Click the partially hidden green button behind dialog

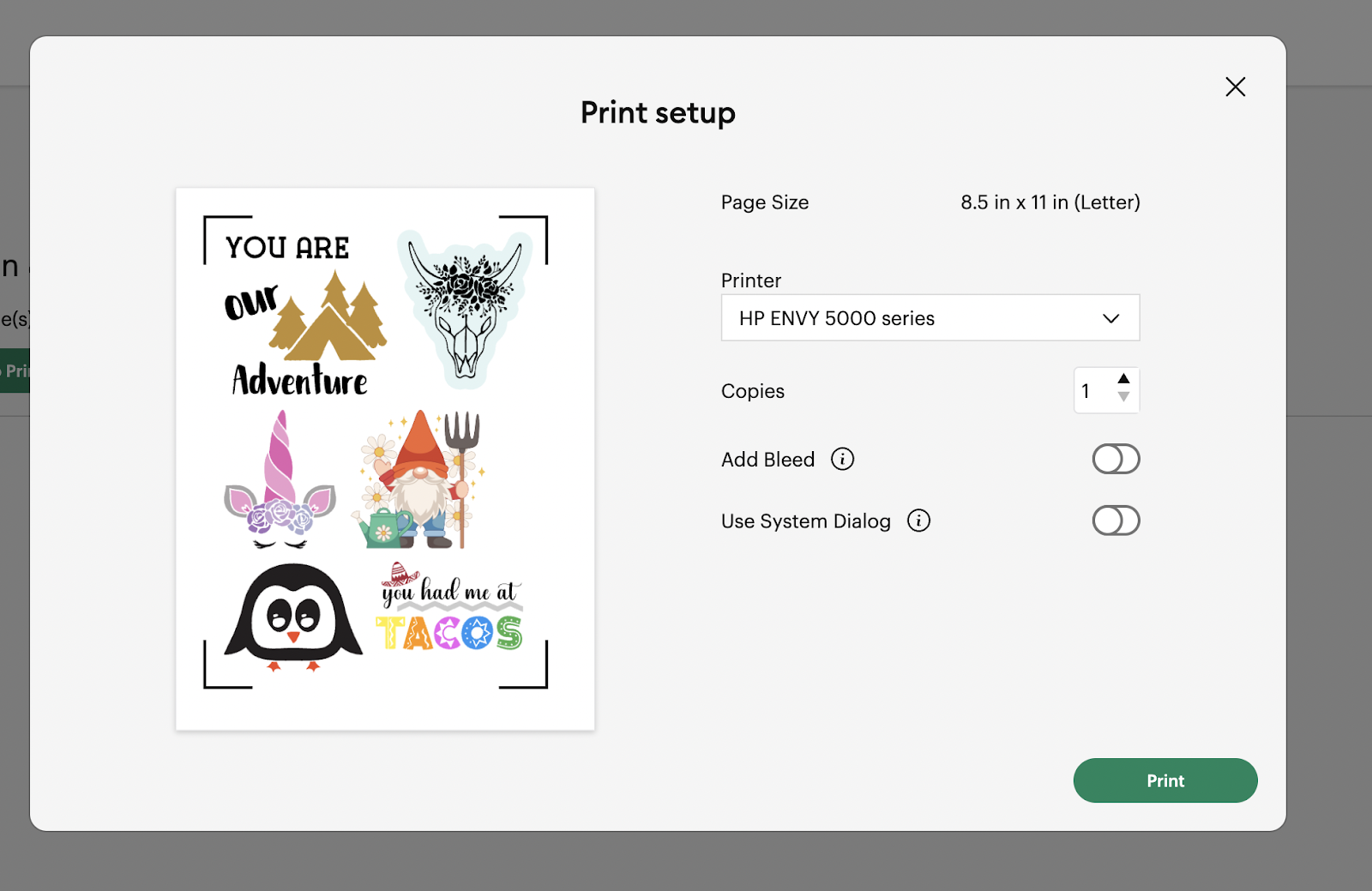point(15,370)
